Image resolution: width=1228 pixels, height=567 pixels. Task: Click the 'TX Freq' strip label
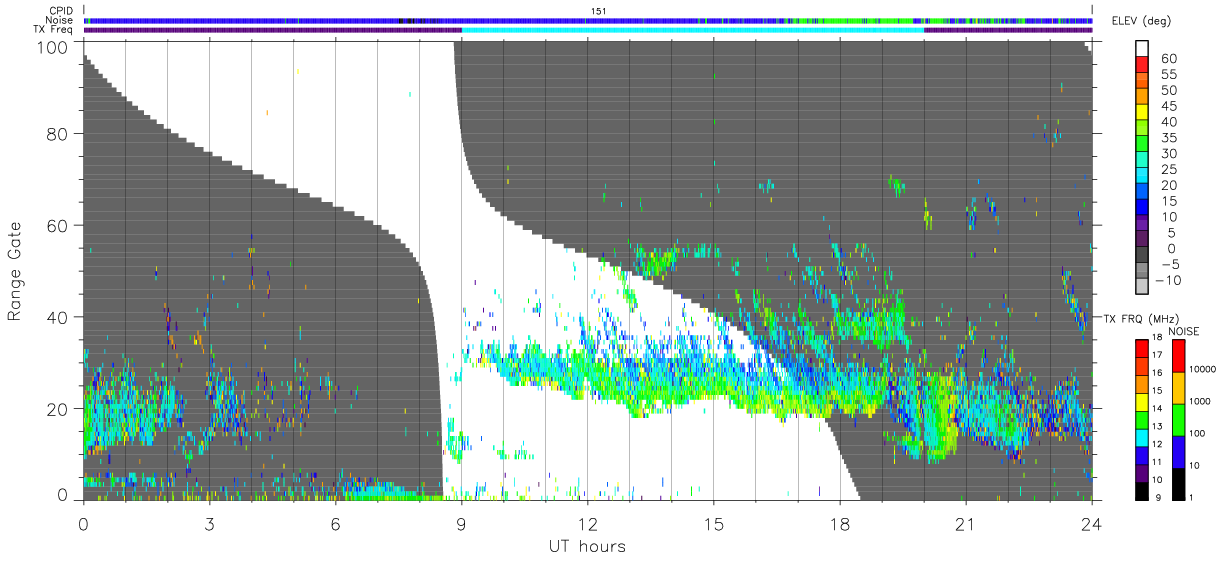click(x=54, y=30)
